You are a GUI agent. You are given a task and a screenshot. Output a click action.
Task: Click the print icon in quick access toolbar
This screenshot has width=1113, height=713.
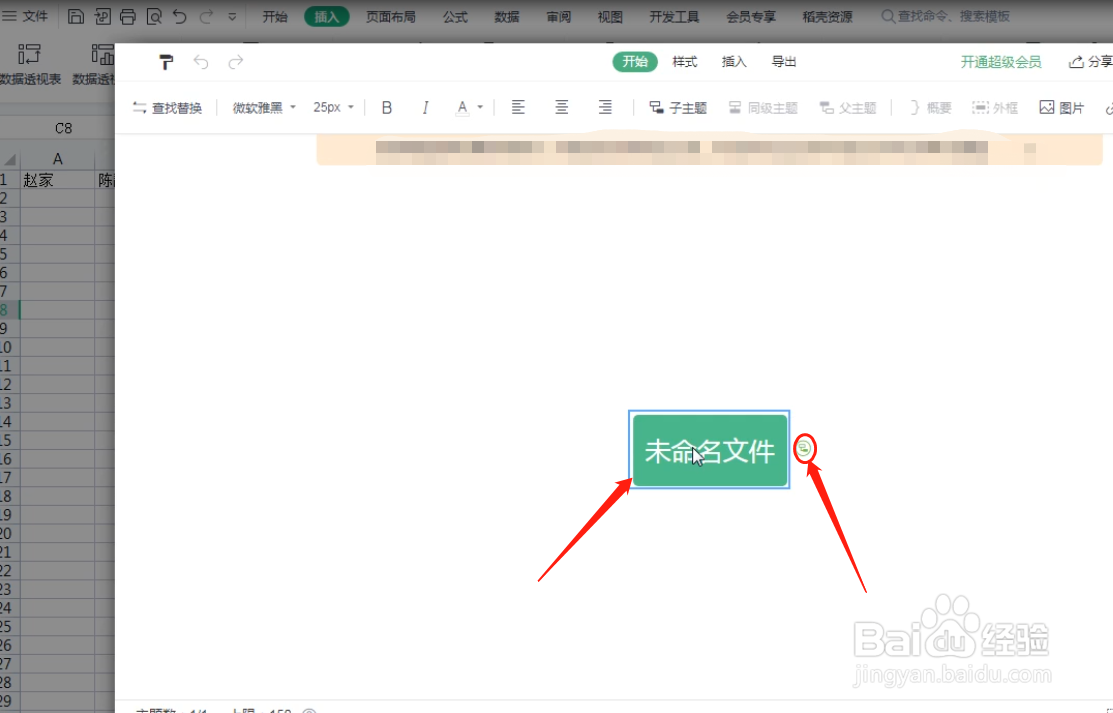(x=128, y=16)
